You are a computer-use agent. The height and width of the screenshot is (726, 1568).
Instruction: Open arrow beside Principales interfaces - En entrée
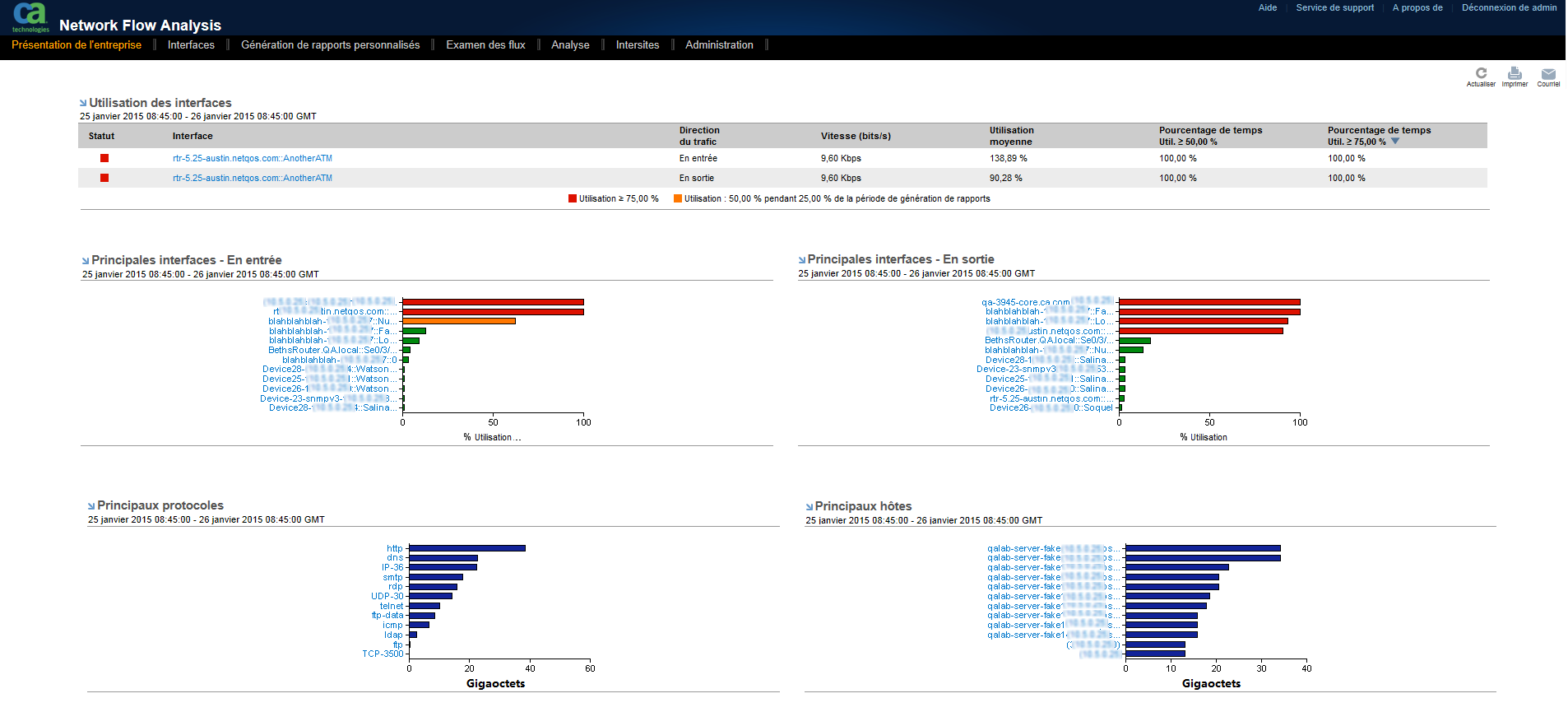[x=86, y=261]
